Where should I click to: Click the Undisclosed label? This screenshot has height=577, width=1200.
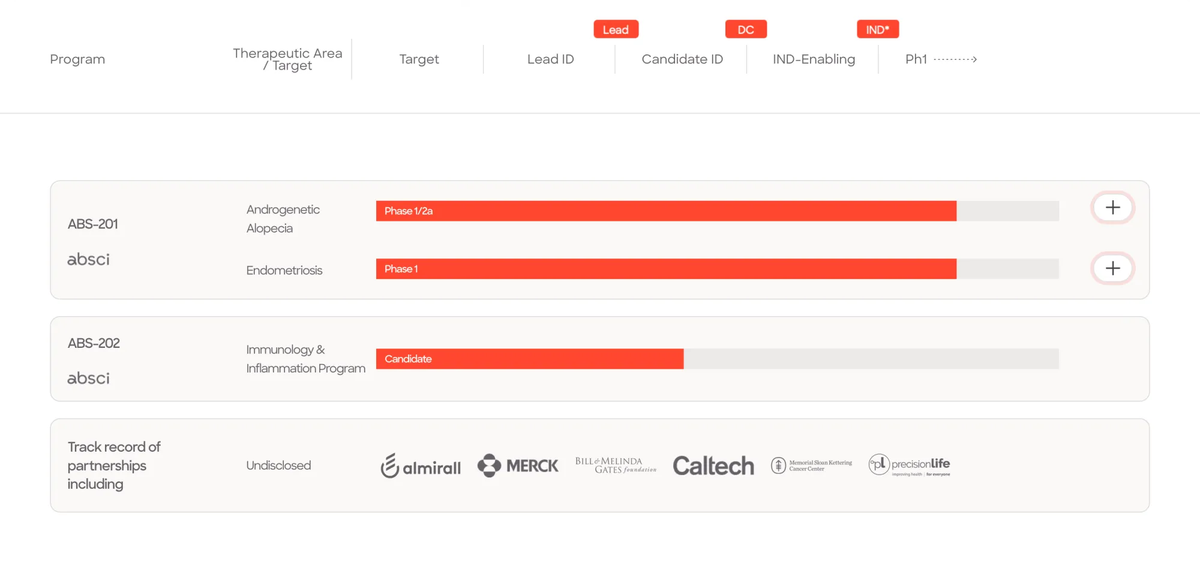click(x=278, y=465)
